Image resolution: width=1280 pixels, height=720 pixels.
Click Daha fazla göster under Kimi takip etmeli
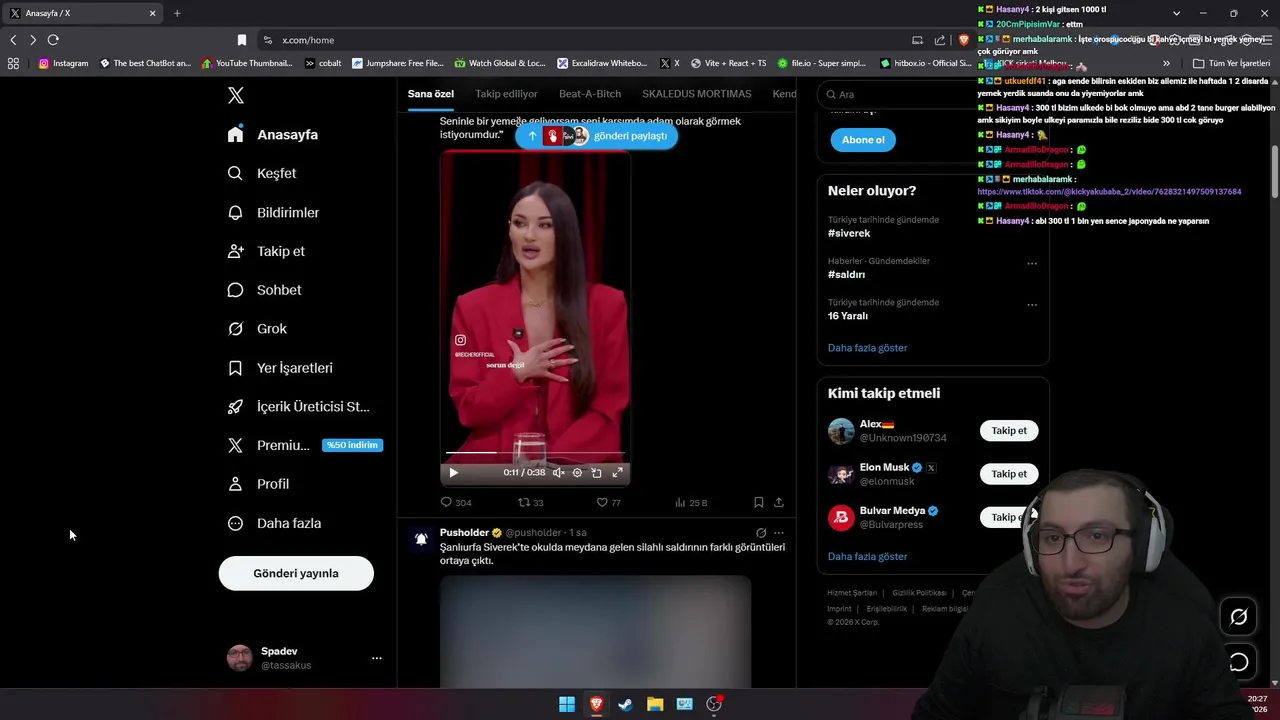coord(867,556)
